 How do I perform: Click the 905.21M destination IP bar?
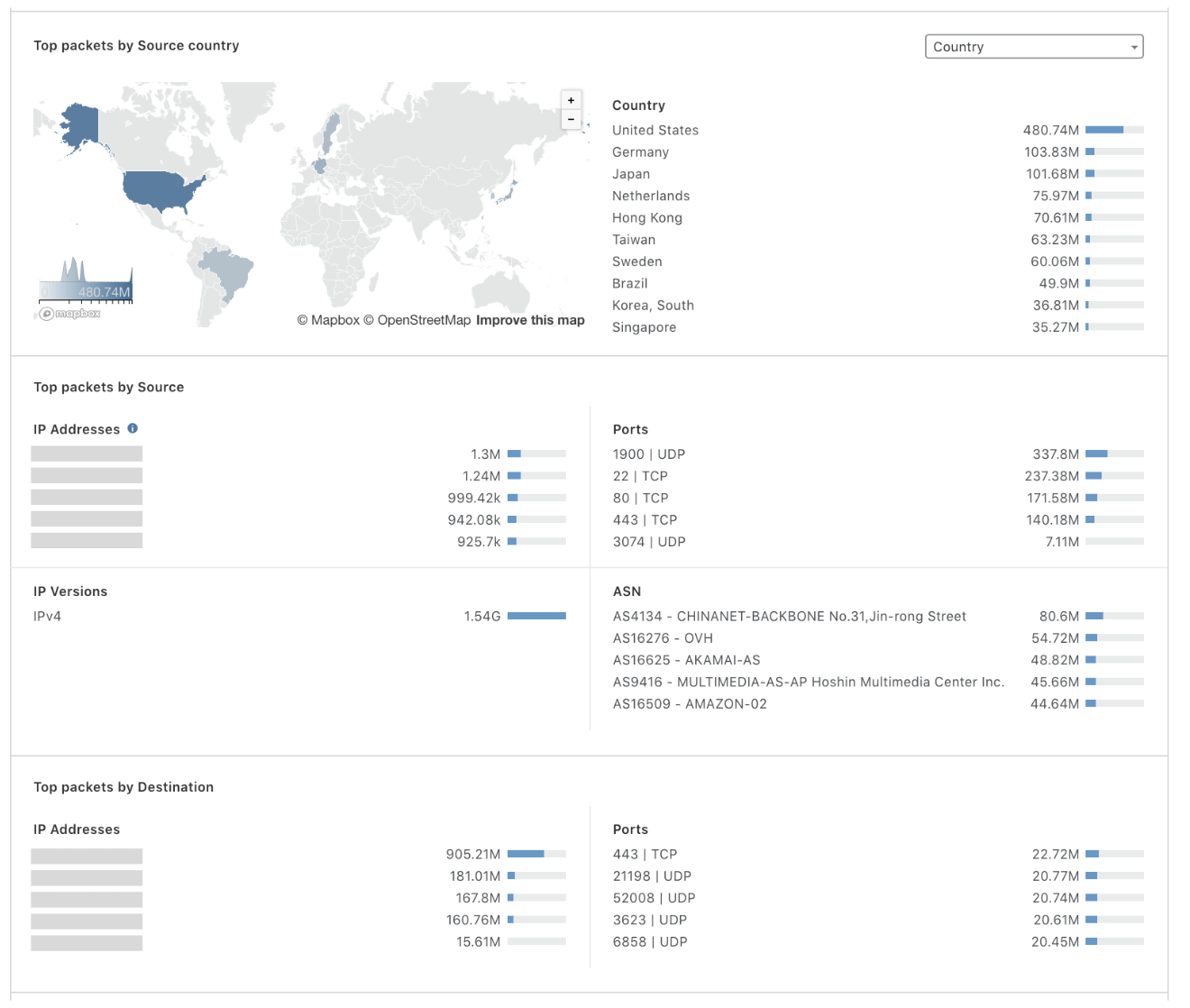[535, 854]
